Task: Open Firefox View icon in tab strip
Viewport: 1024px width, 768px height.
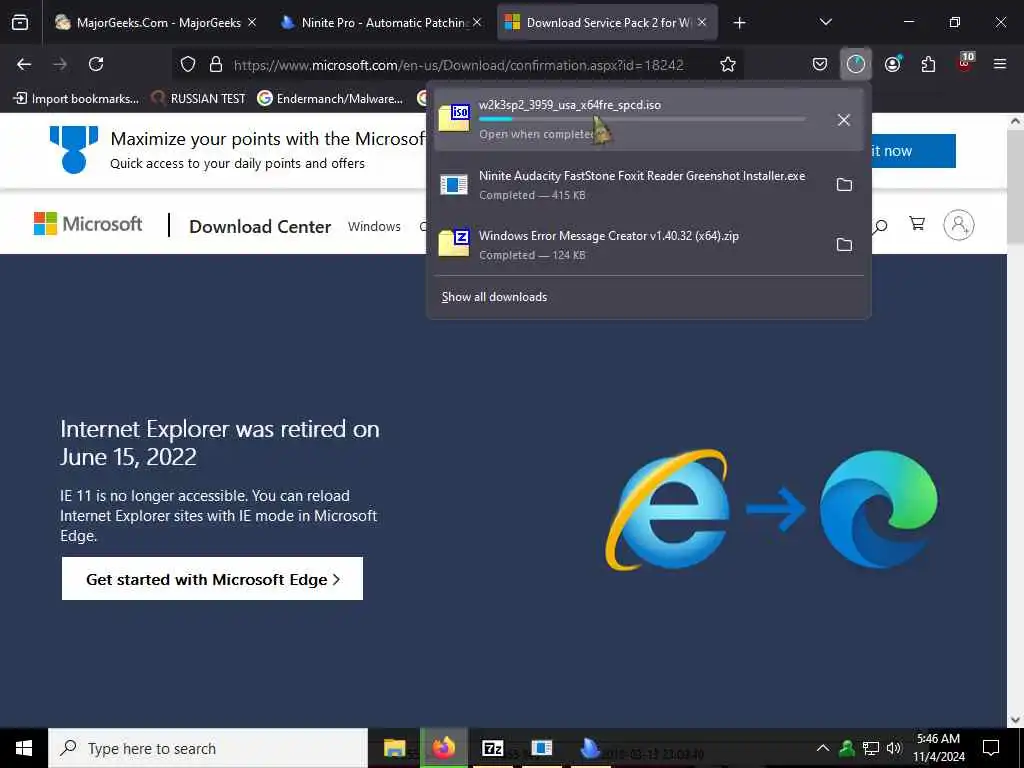Action: pyautogui.click(x=20, y=22)
